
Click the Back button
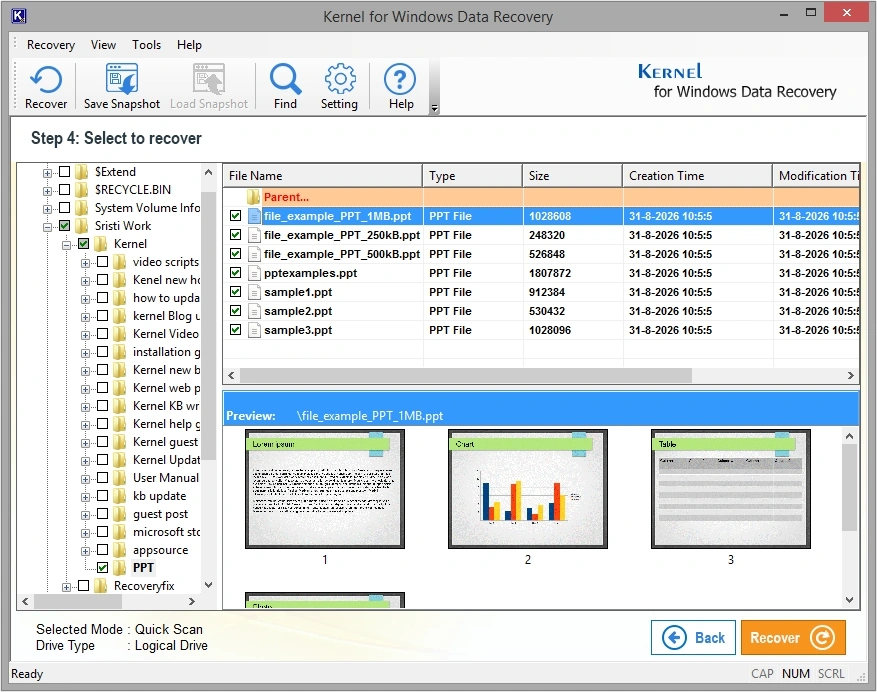pos(693,637)
